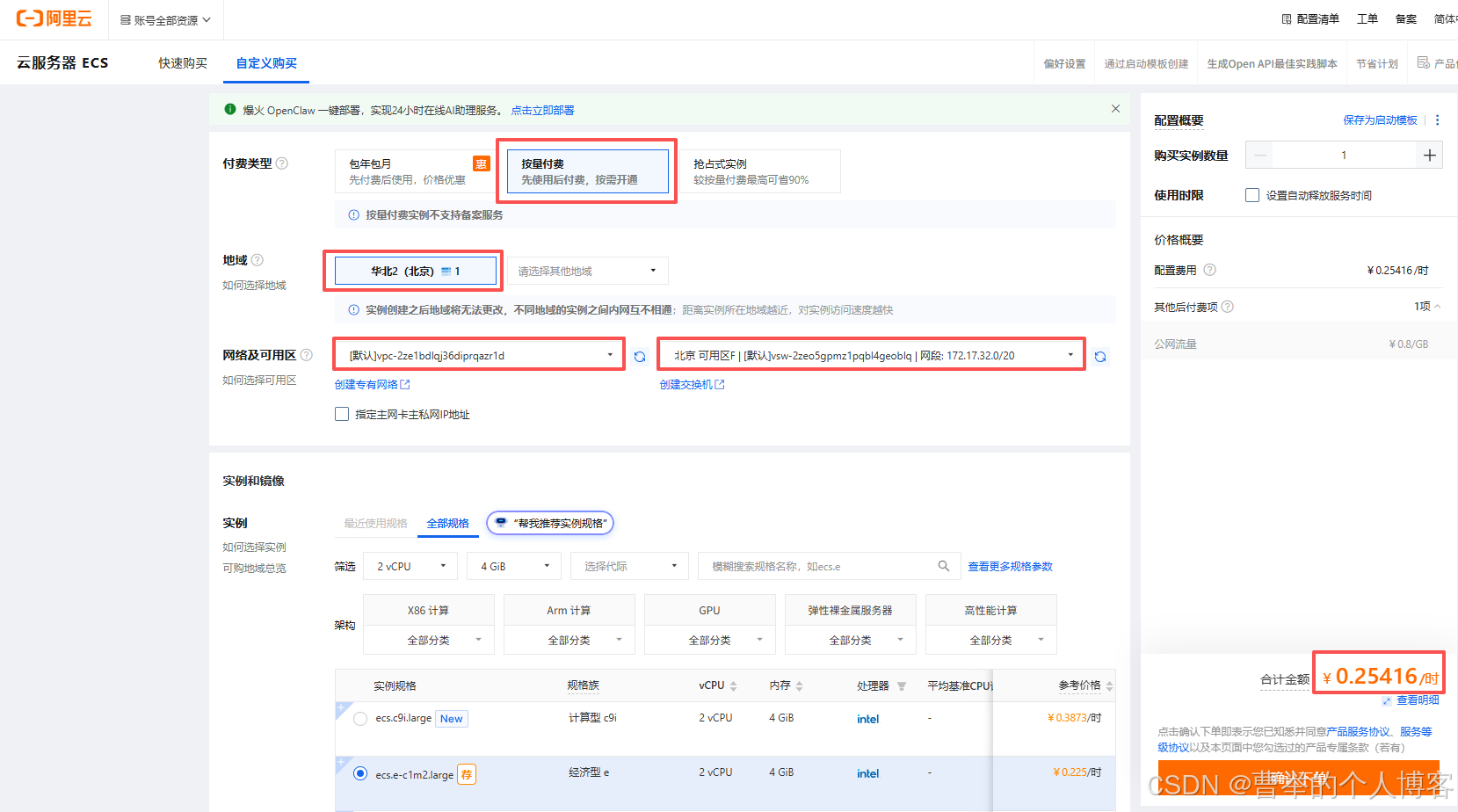
Task: Open 请选择其他地域 dropdown
Action: click(587, 271)
